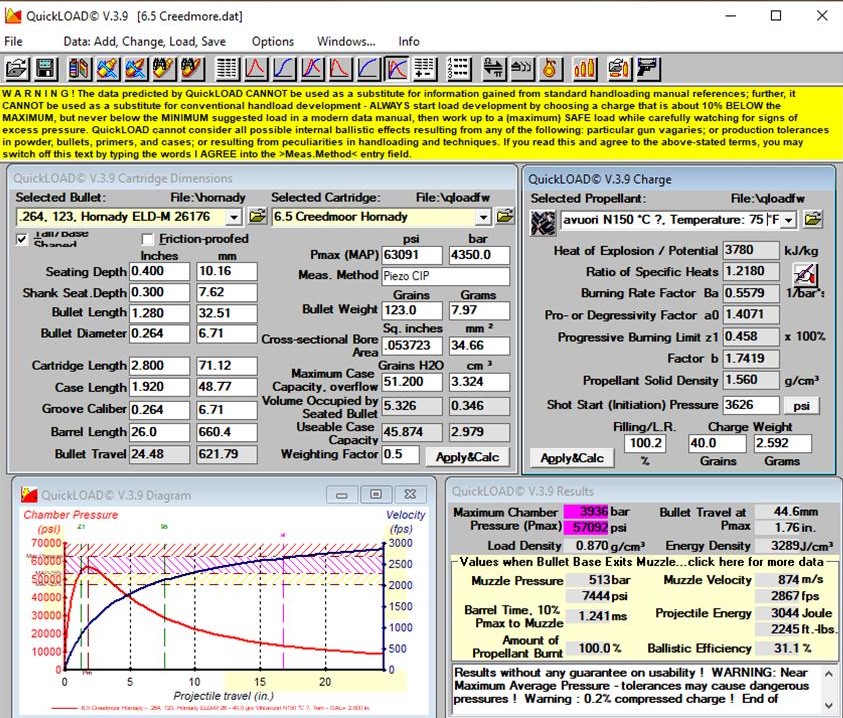Image resolution: width=843 pixels, height=718 pixels.
Task: Click Apply&Calc in Cartridge Dimensions panel
Action: click(x=467, y=457)
